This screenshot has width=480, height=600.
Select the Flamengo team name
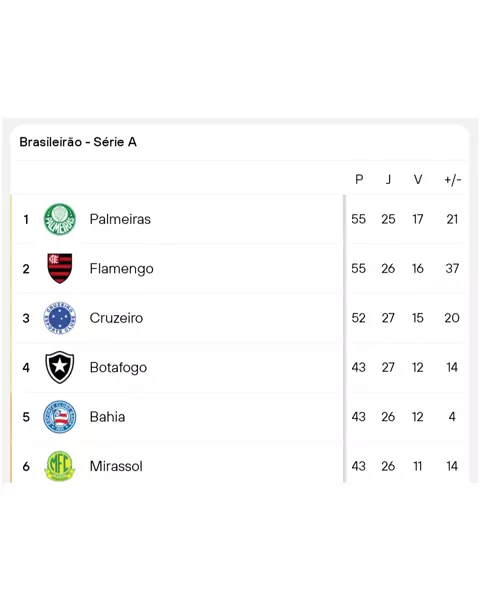121,269
